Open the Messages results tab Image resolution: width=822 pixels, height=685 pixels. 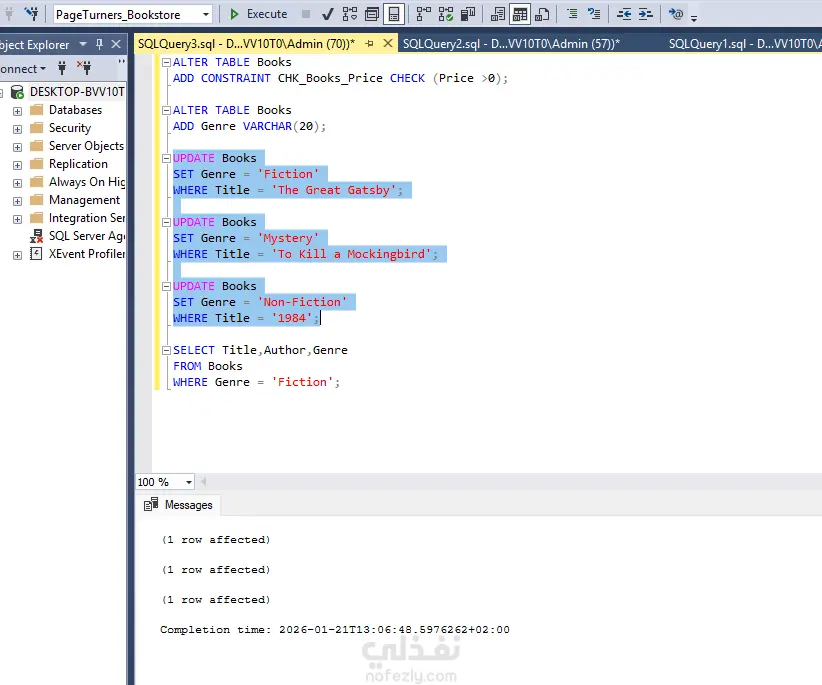pos(178,505)
